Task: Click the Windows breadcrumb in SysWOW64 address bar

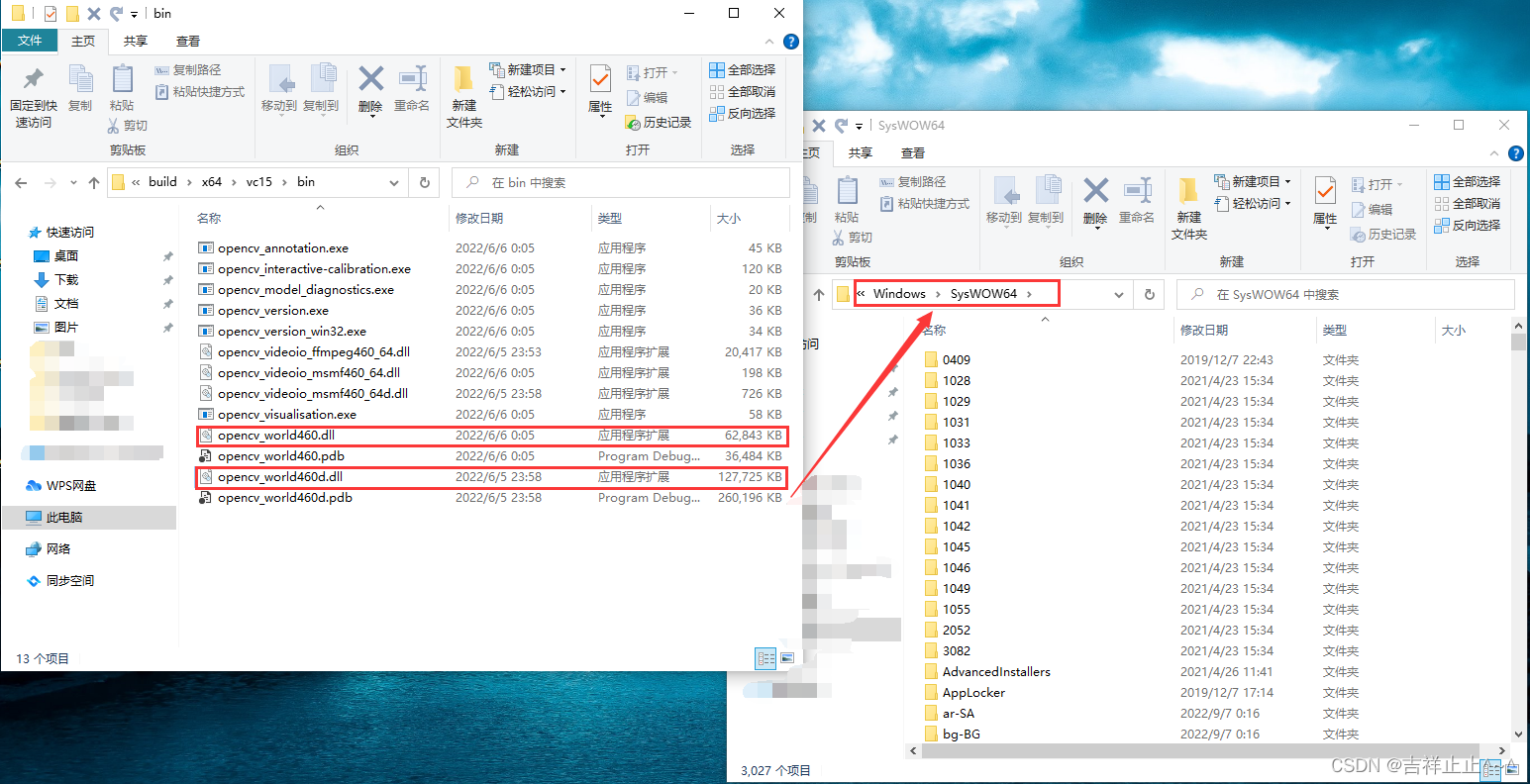Action: point(899,294)
